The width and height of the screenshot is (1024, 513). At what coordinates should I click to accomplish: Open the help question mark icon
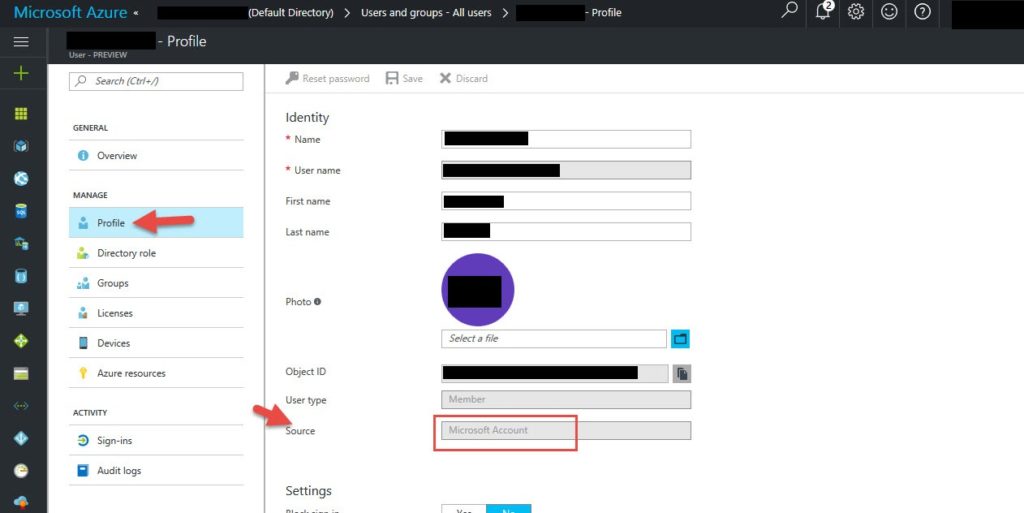pyautogui.click(x=922, y=12)
